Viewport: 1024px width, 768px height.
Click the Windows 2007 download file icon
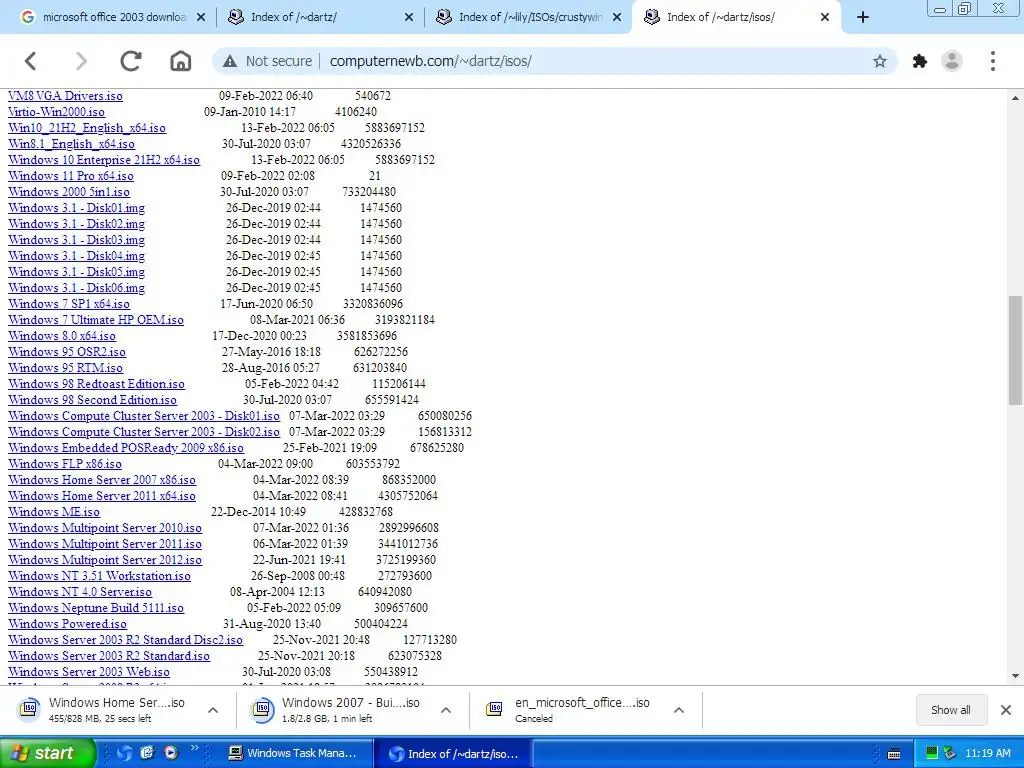[x=262, y=709]
